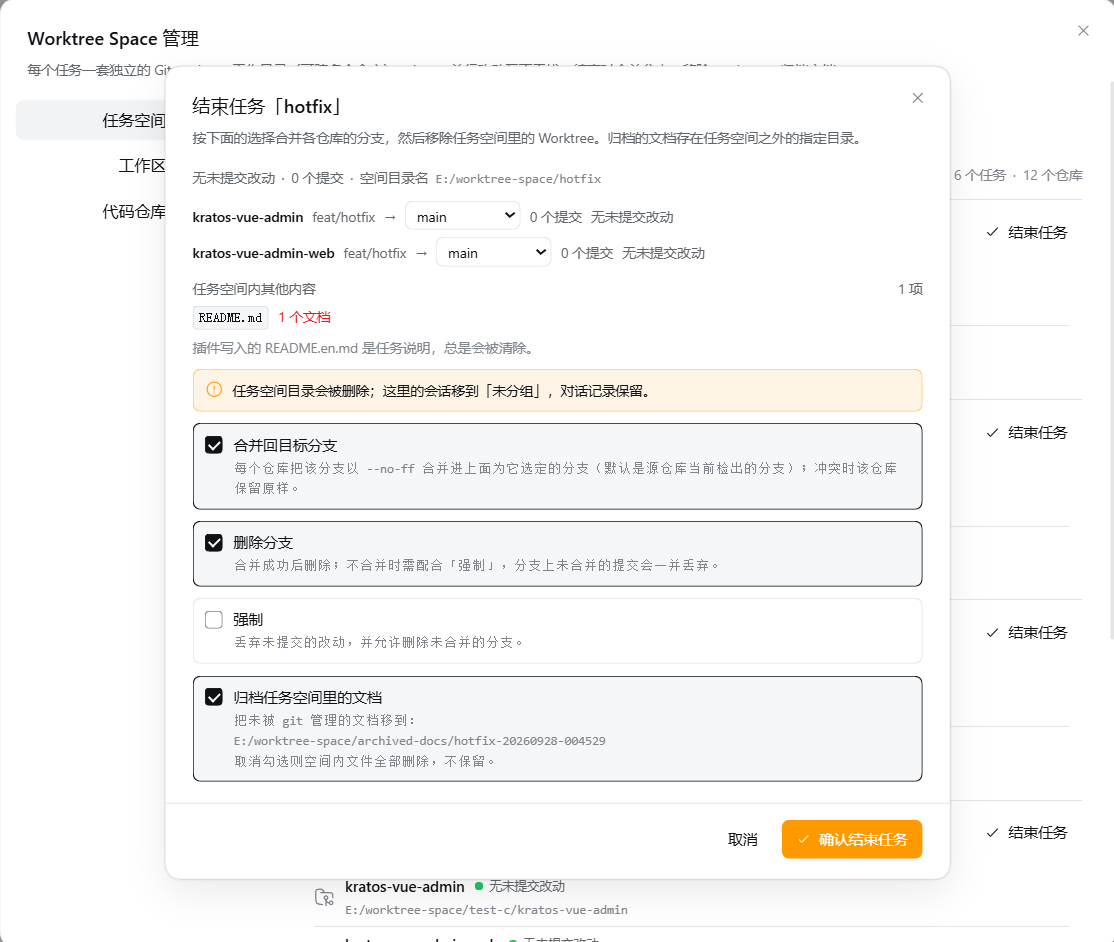Click the red 1 个文档 label

click(x=304, y=318)
